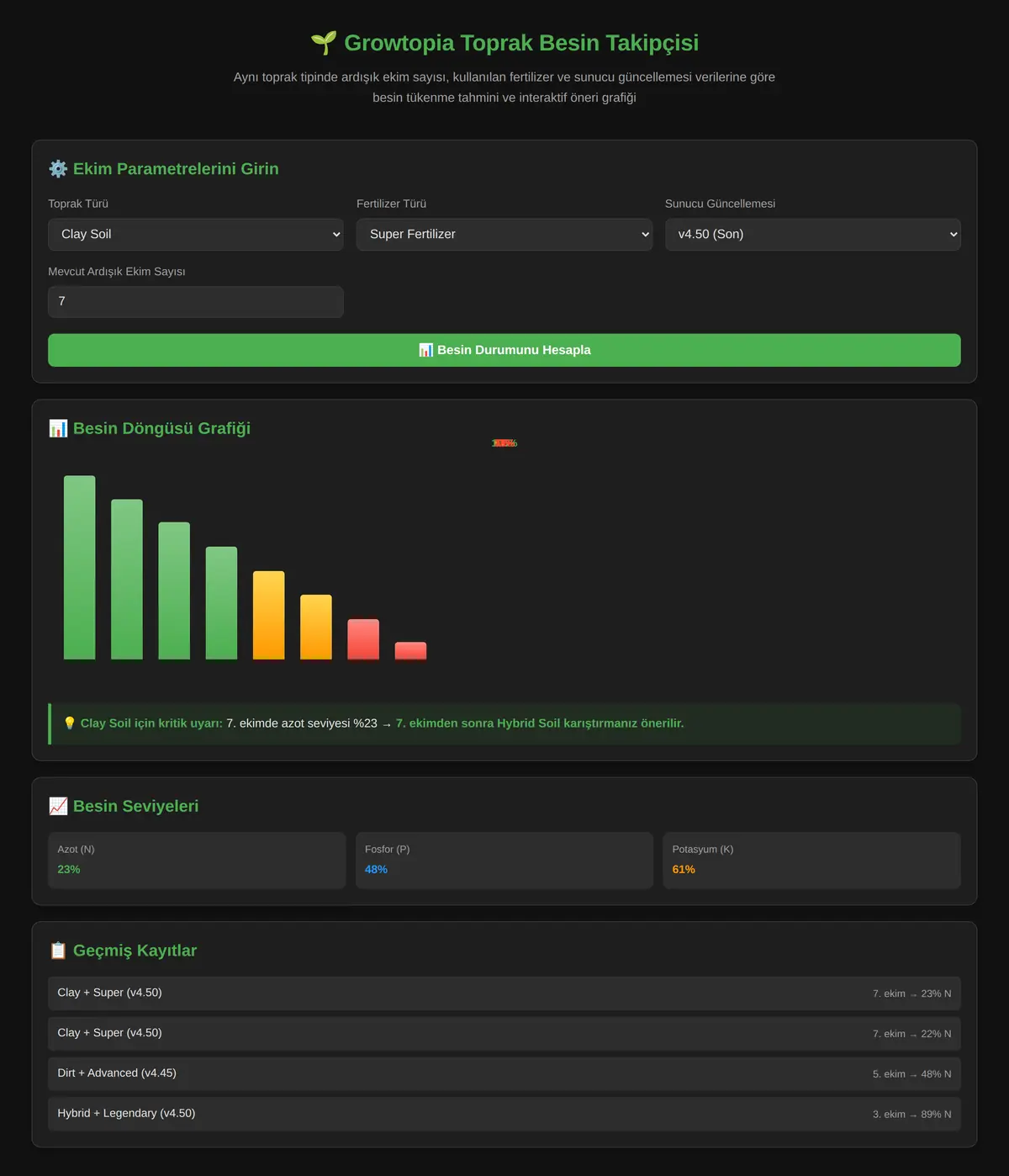Click the lightbulb icon in the Clay Soil warning
This screenshot has height=1176, width=1009.
pyautogui.click(x=70, y=723)
